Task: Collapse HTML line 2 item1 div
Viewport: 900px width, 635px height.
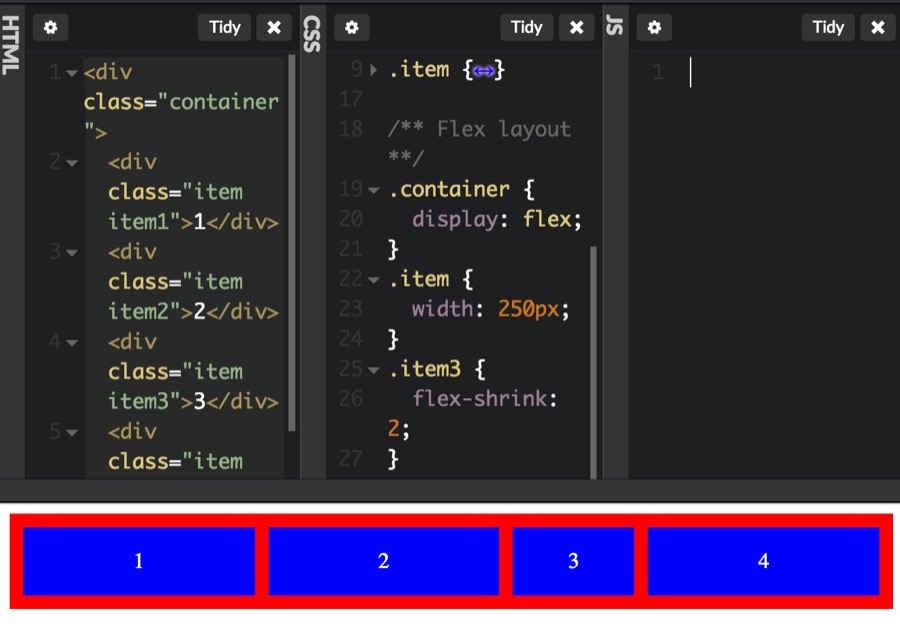Action: pos(72,163)
